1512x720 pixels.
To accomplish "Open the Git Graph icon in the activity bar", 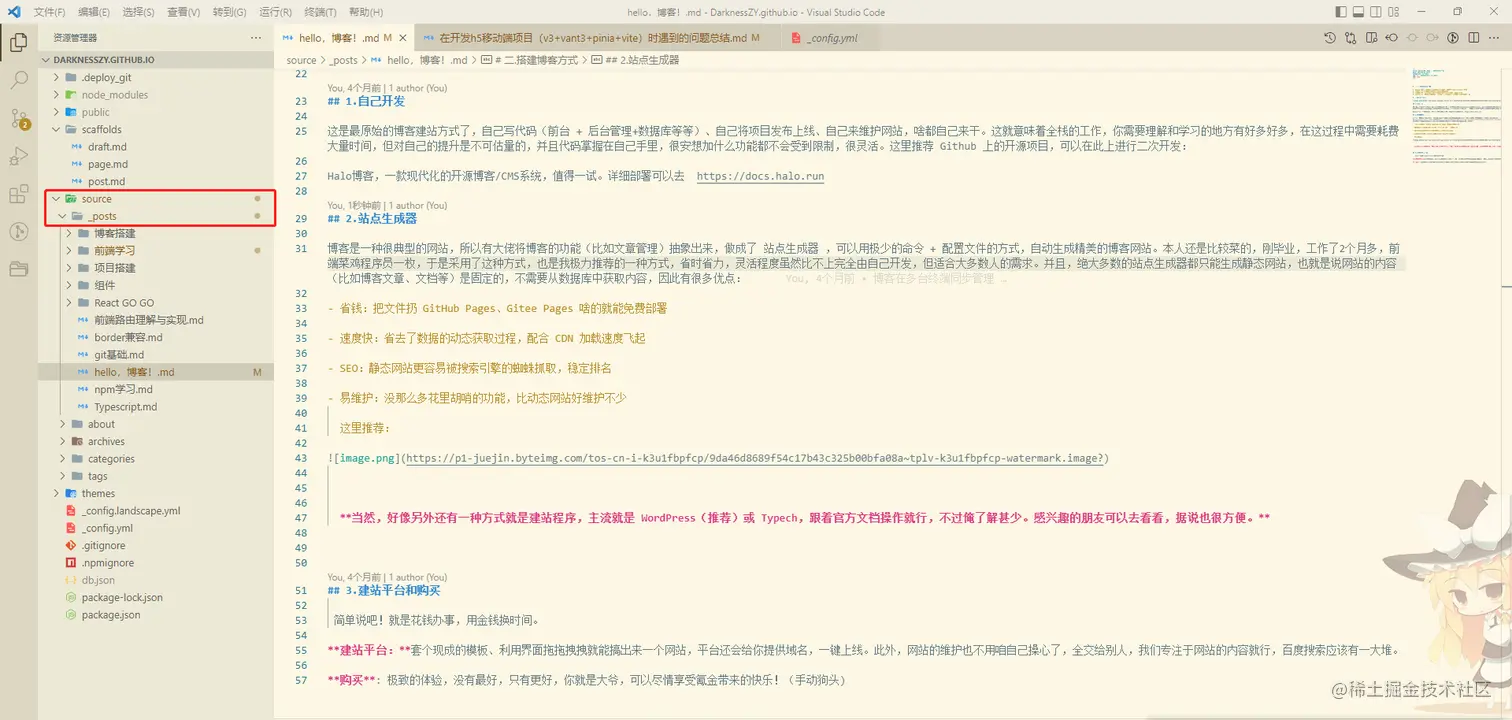I will [x=18, y=231].
